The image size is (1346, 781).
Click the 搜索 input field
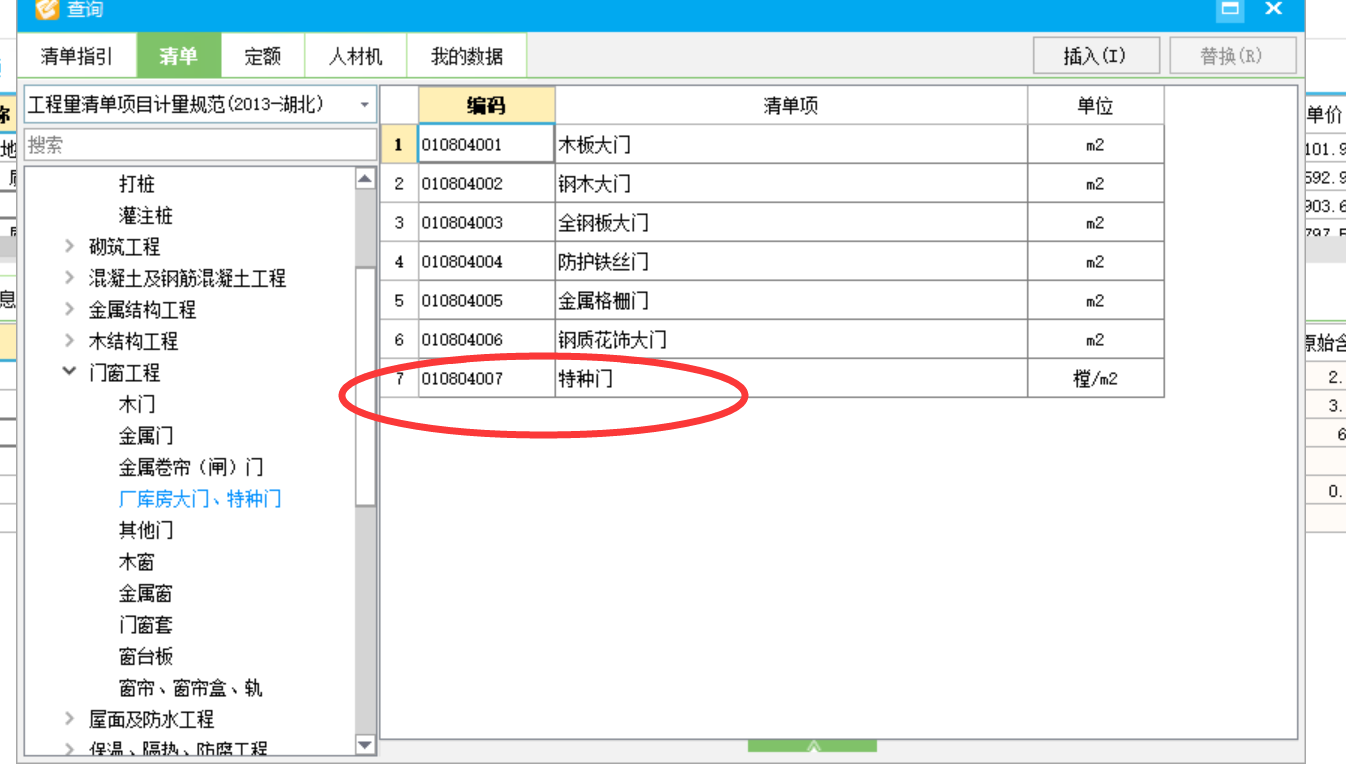200,145
